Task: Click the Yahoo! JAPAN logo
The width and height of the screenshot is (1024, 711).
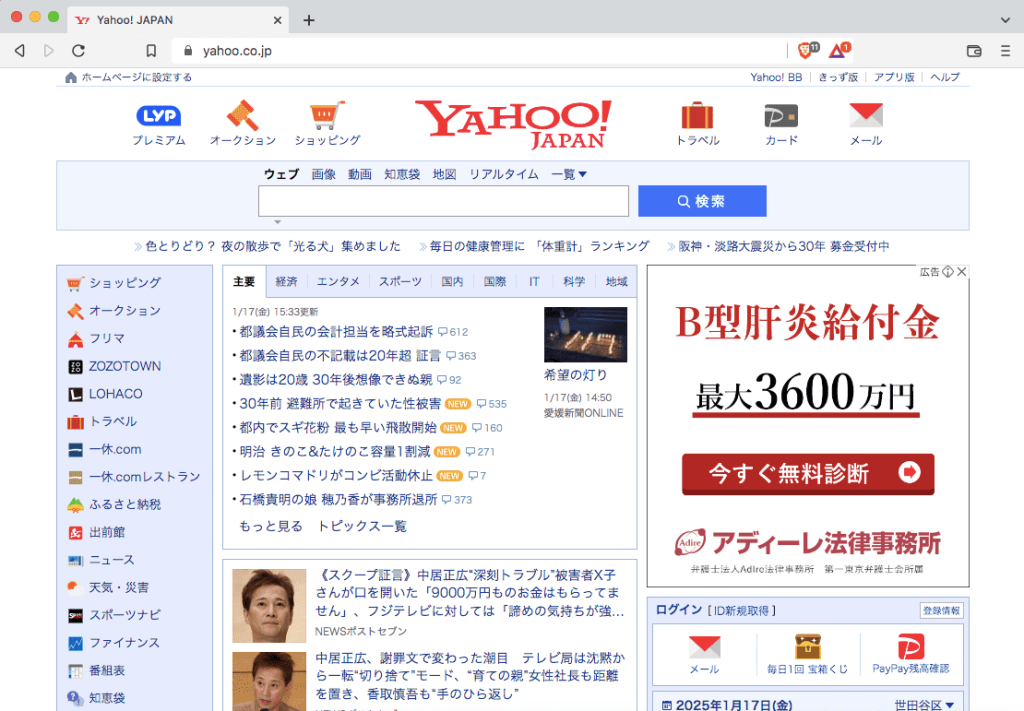Action: [x=513, y=124]
